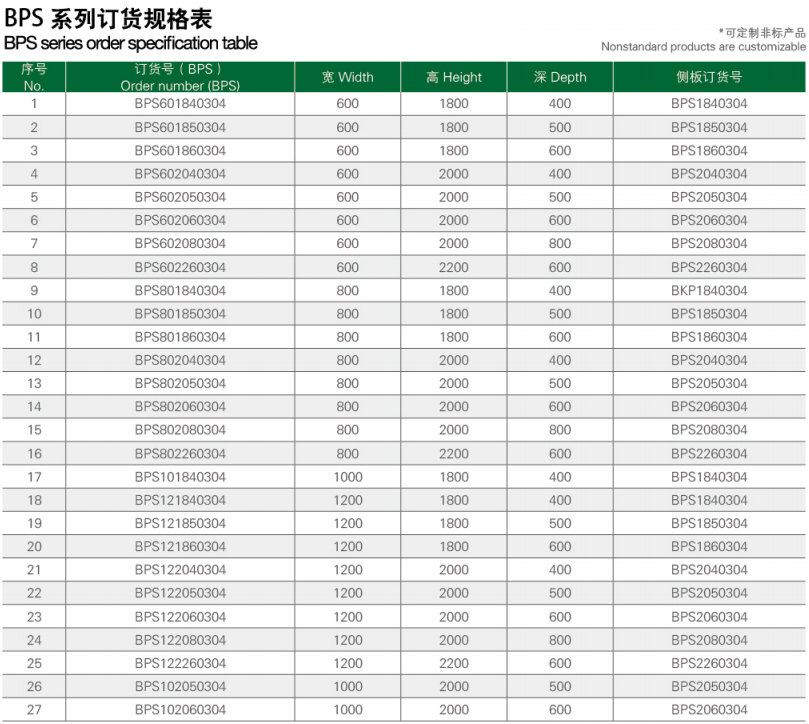809x724 pixels.
Task: Click width value 1200 in row 18
Action: pyautogui.click(x=348, y=500)
